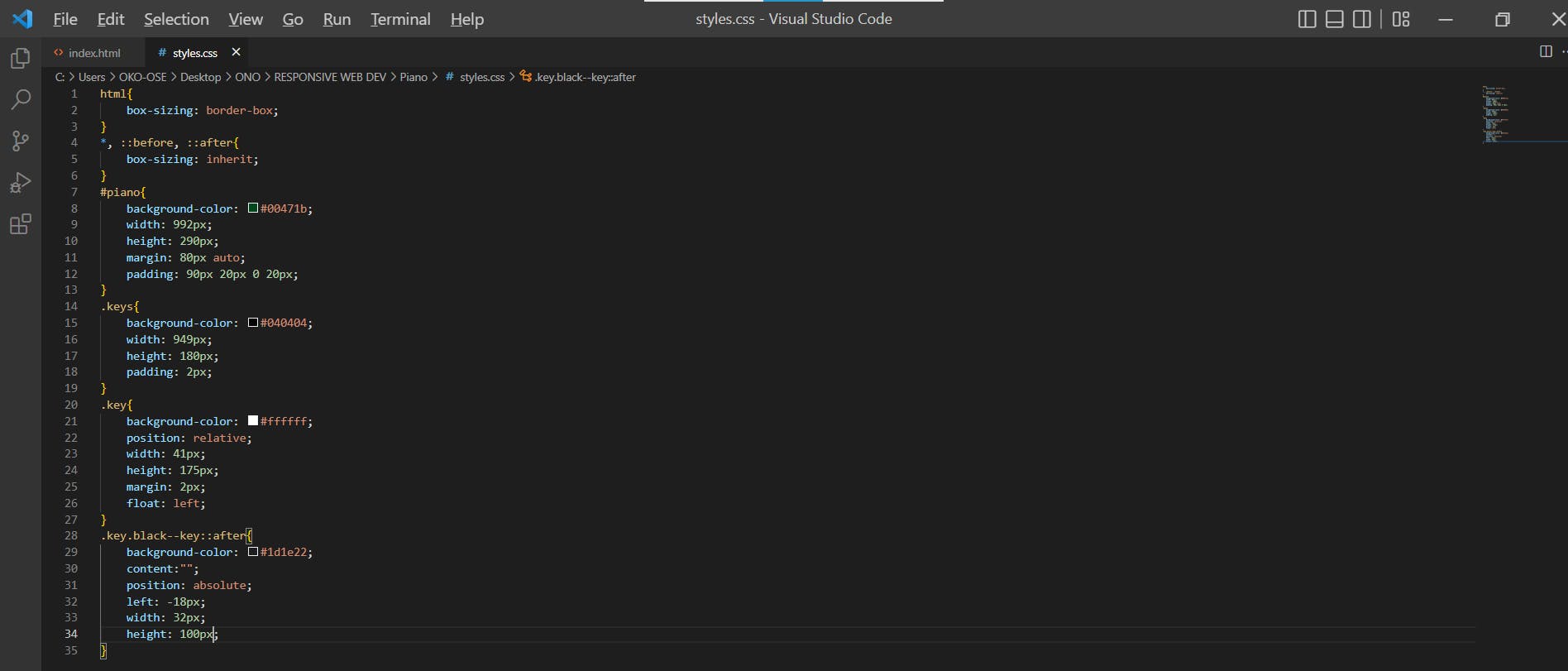The width and height of the screenshot is (1568, 671).
Task: Open the Selection menu
Action: [x=176, y=19]
